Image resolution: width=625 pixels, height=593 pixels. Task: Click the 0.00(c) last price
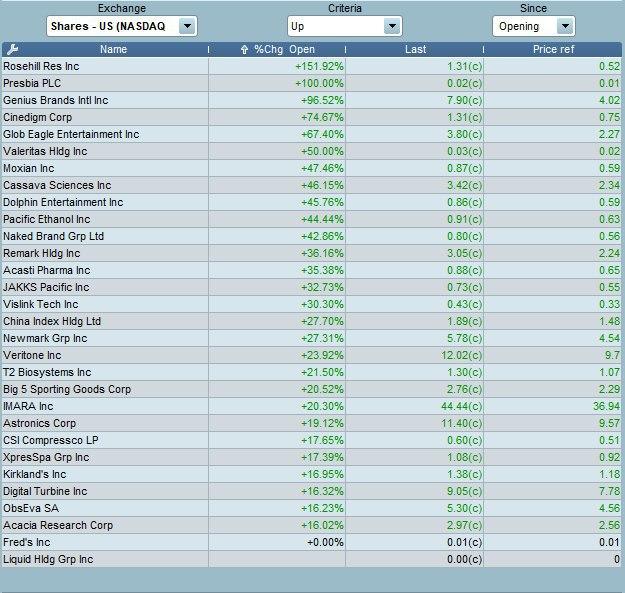click(464, 559)
